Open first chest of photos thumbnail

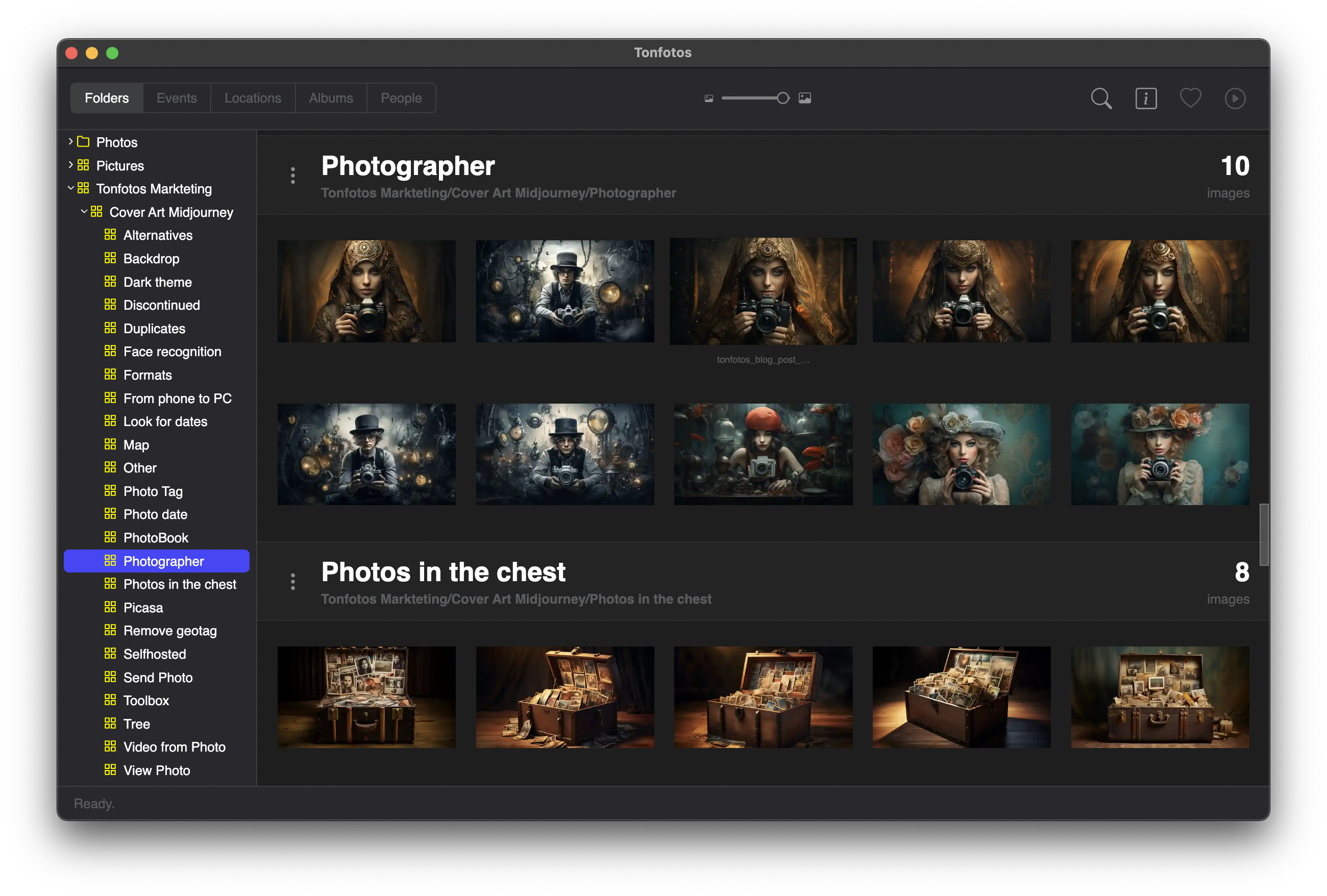(366, 698)
